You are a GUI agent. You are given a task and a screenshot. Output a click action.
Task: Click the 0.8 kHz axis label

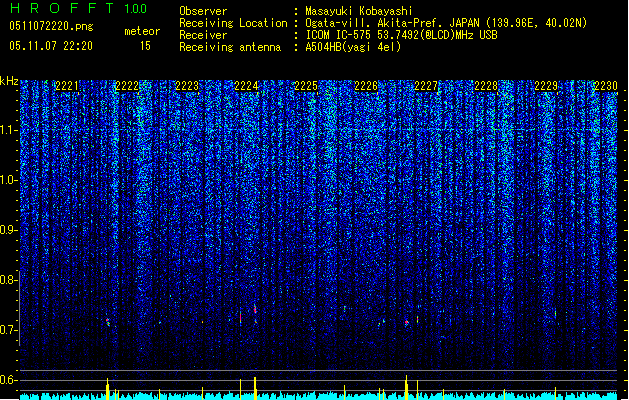[x=9, y=280]
